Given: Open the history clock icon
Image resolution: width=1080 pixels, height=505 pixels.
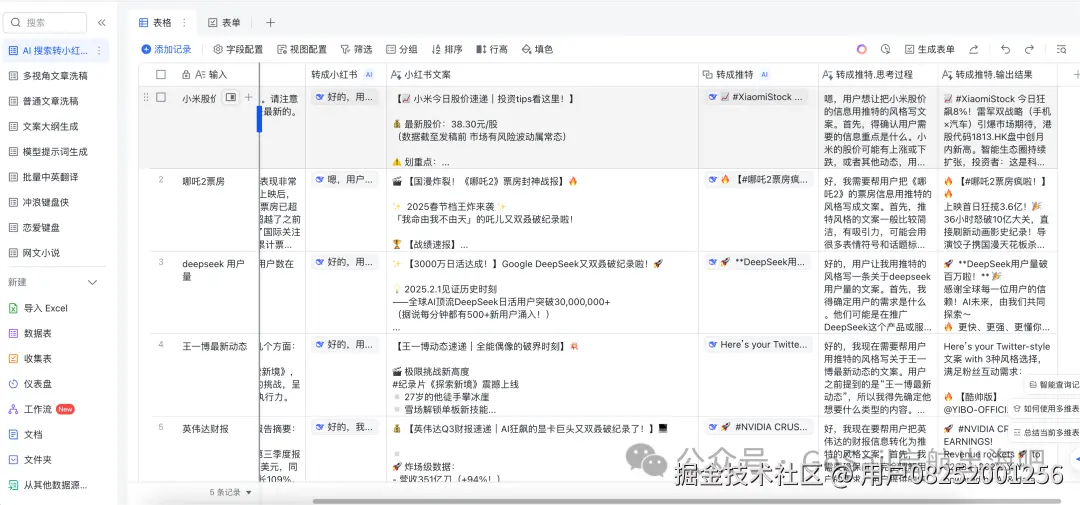Looking at the screenshot, I should click(x=886, y=50).
